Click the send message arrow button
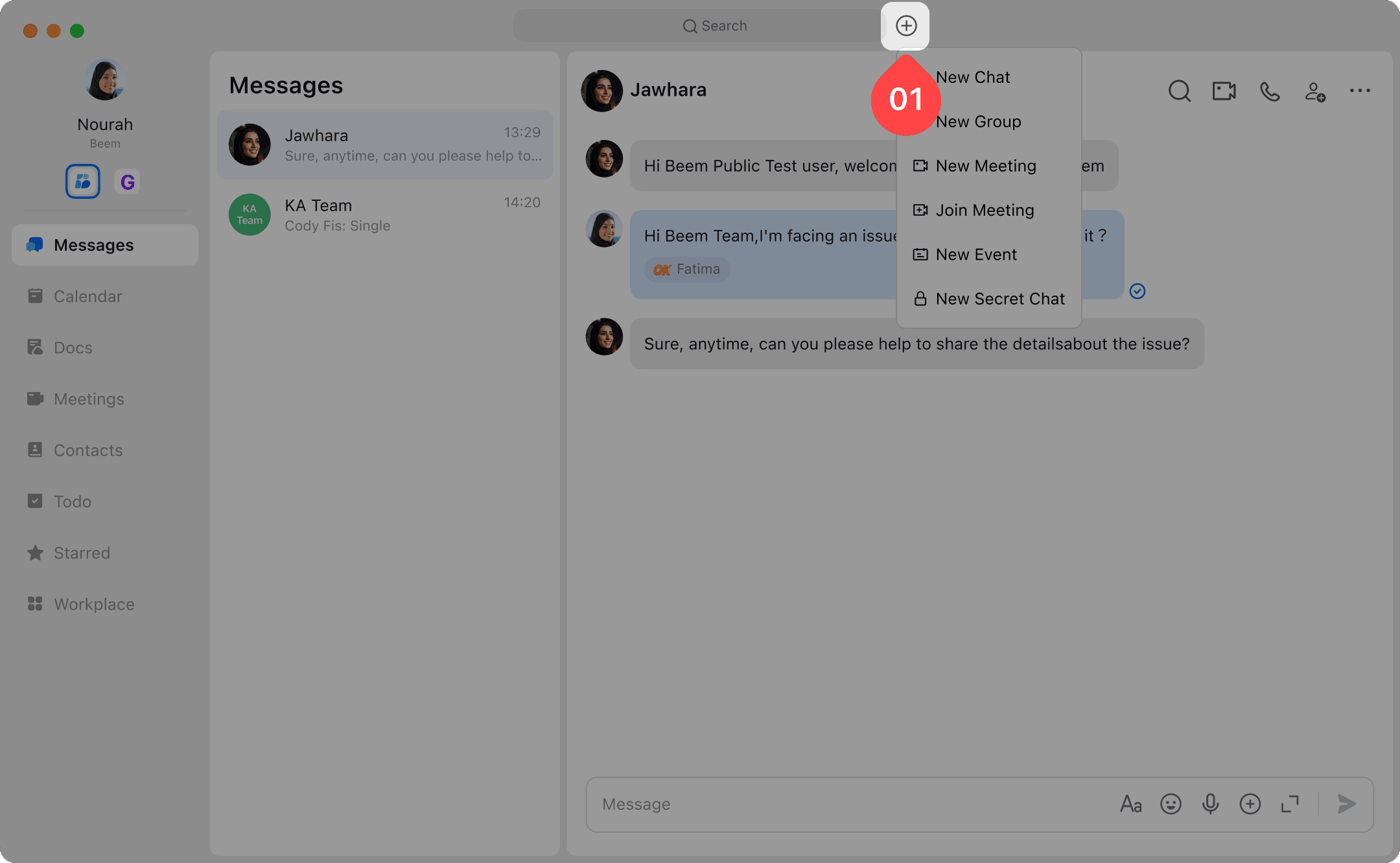 (x=1347, y=804)
